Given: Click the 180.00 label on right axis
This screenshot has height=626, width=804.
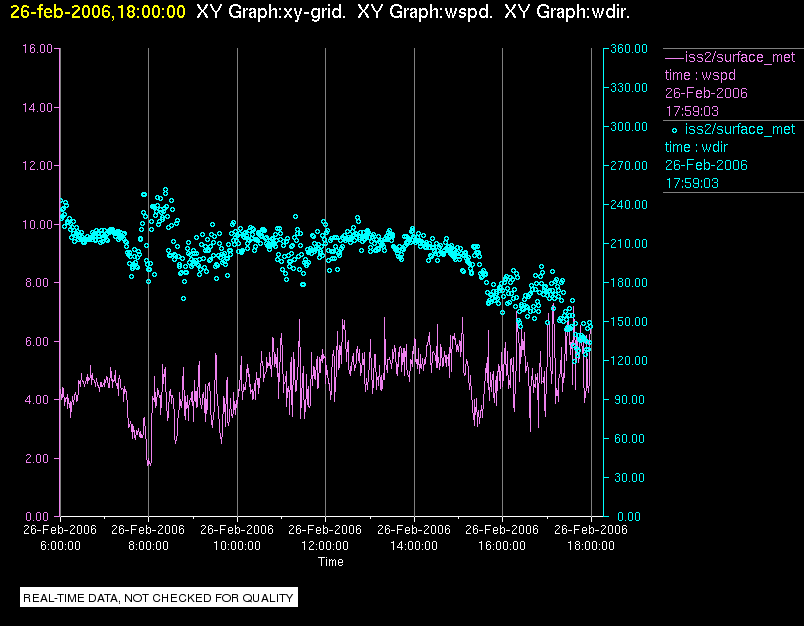Looking at the screenshot, I should coord(629,282).
